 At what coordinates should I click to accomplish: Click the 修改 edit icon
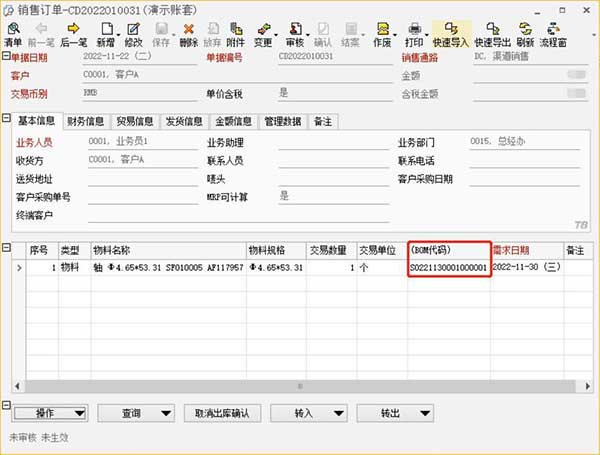[133, 34]
